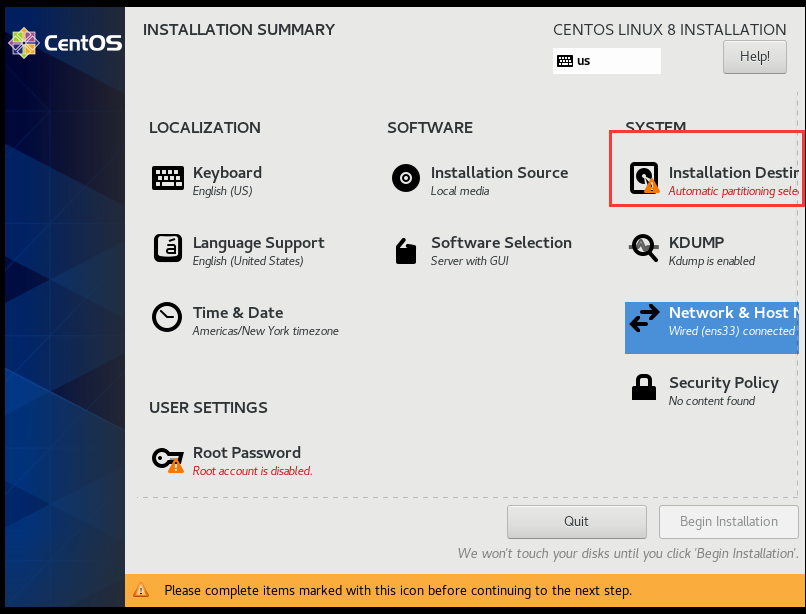Image resolution: width=806 pixels, height=614 pixels.
Task: Open Language Support settings label
Action: (259, 243)
